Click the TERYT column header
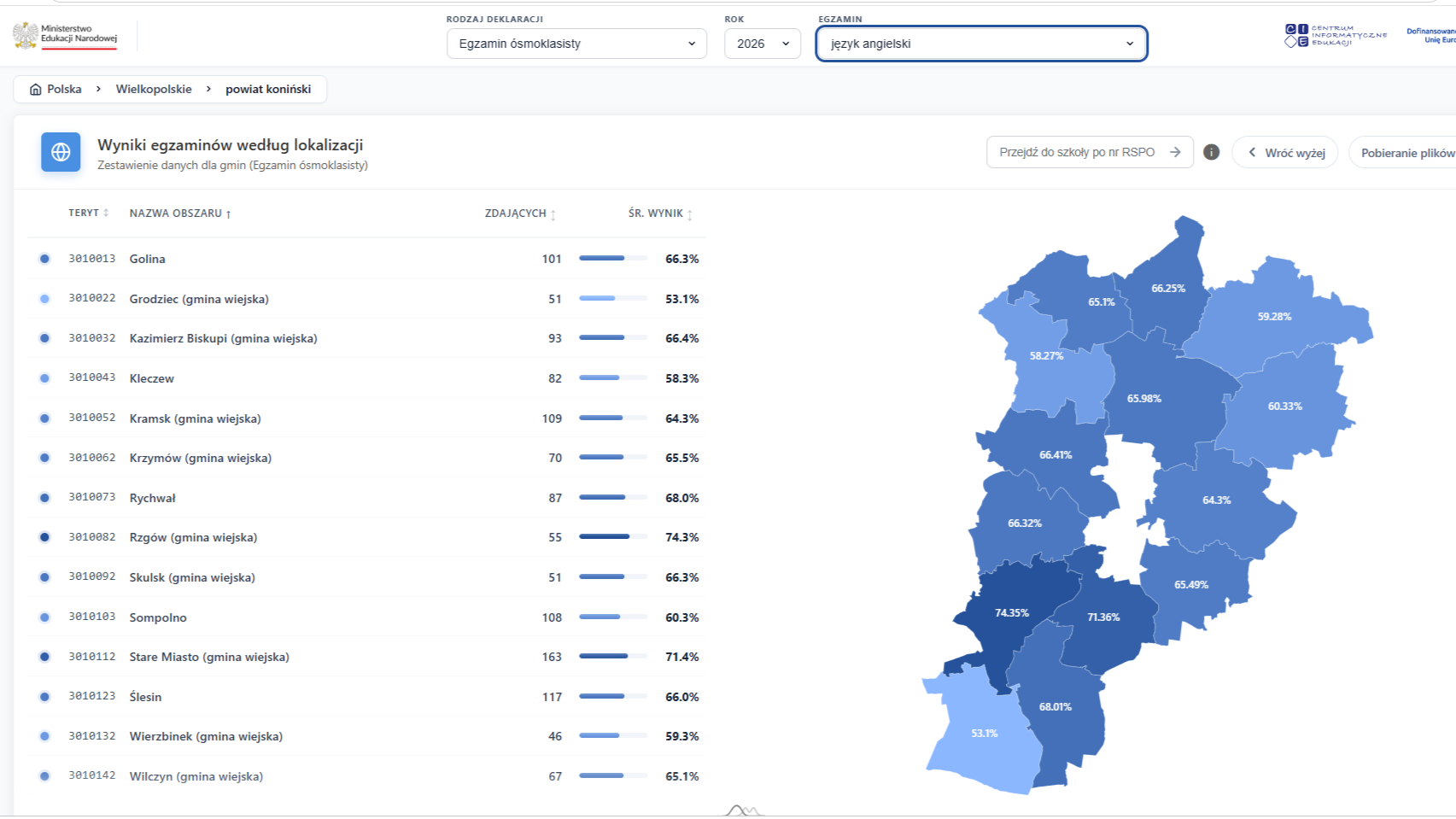This screenshot has width=1456, height=819. [84, 214]
